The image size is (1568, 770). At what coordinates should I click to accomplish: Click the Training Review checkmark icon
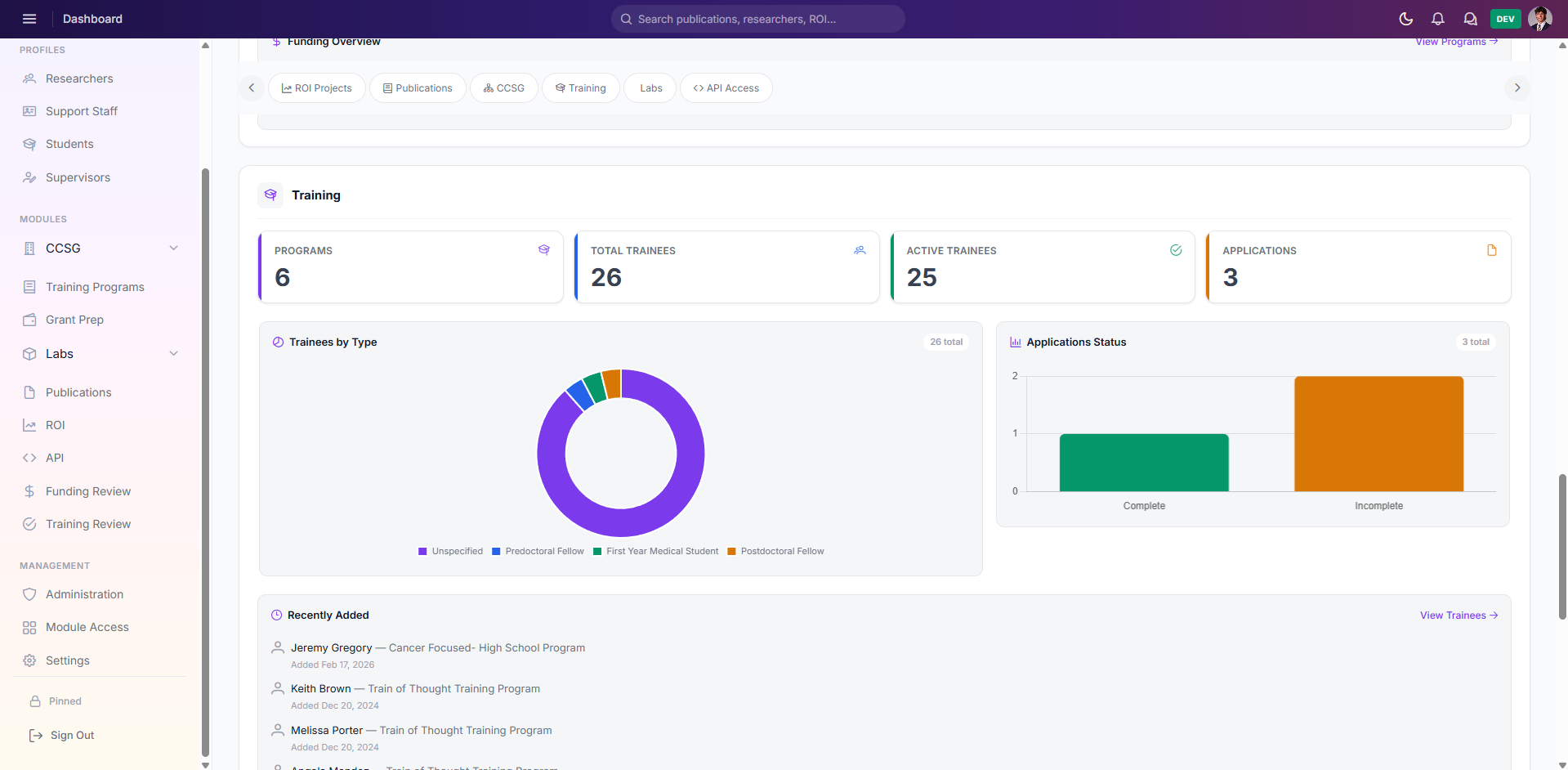29,524
